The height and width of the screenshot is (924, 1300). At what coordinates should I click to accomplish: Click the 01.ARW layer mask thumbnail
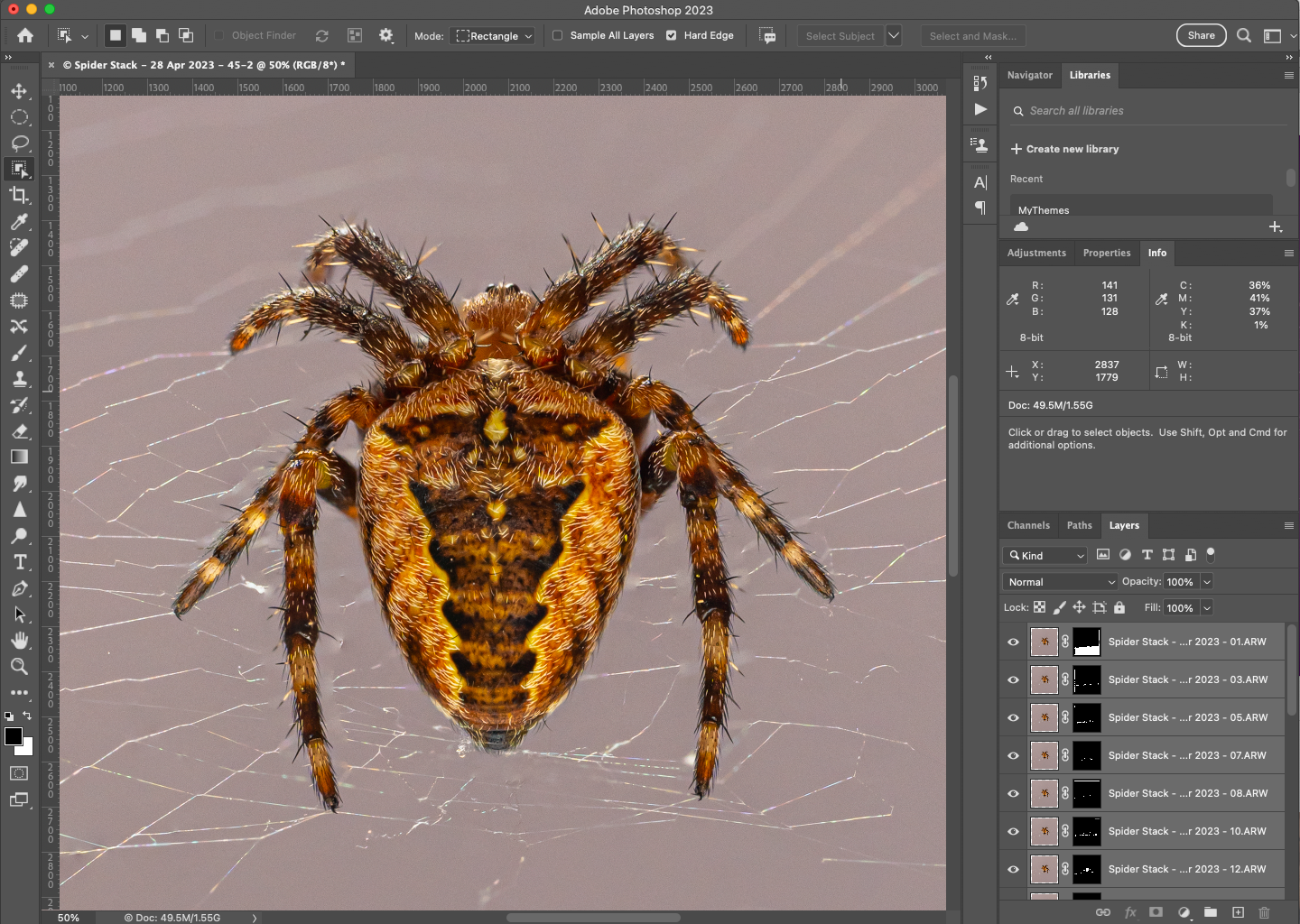click(x=1087, y=642)
